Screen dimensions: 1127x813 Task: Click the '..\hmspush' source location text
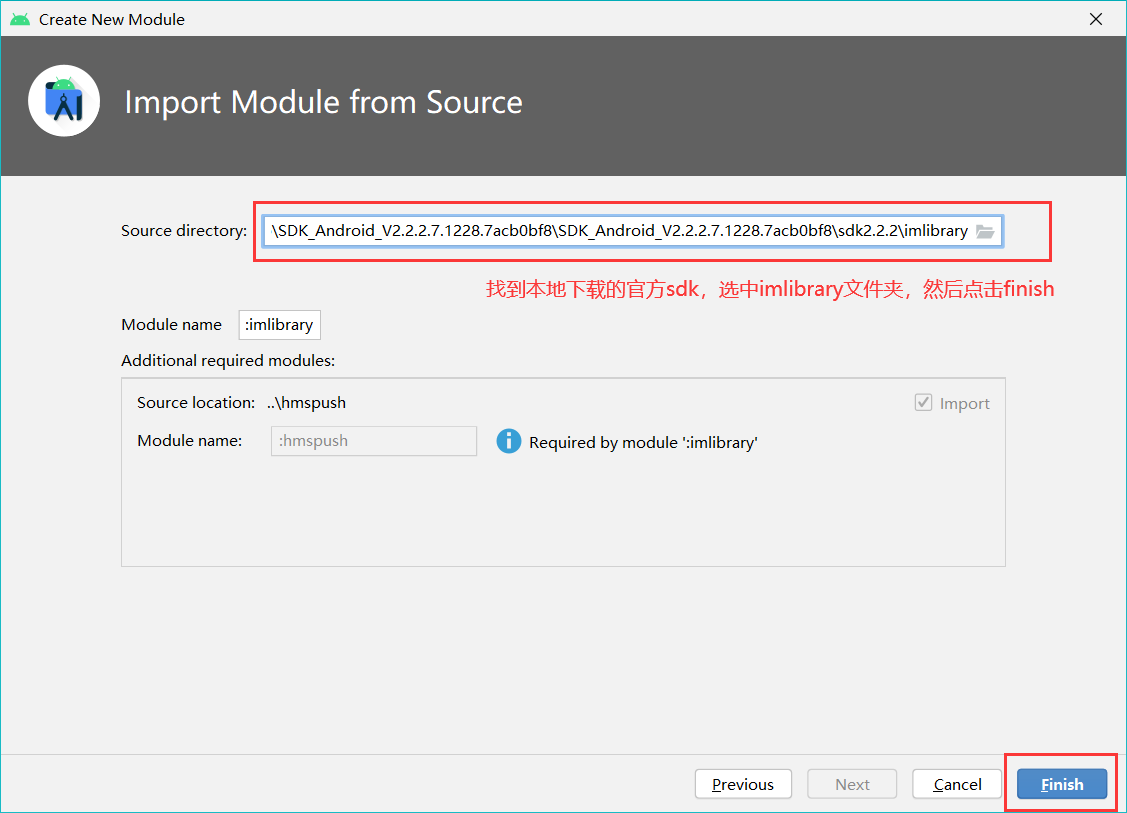(306, 403)
